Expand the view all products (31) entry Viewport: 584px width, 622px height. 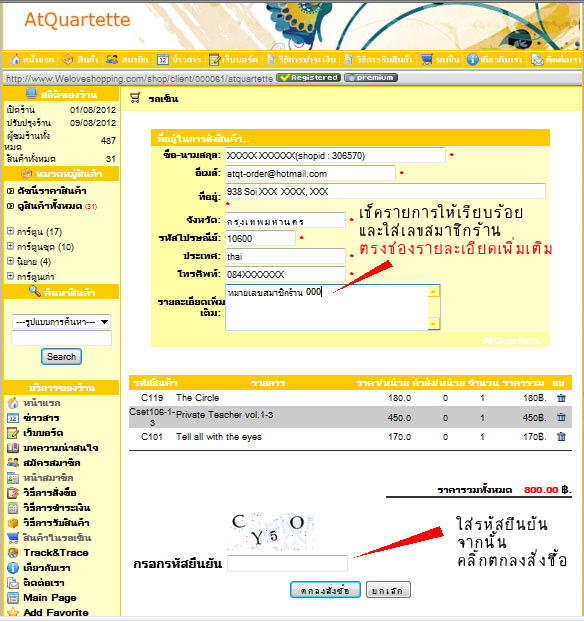tap(11, 206)
